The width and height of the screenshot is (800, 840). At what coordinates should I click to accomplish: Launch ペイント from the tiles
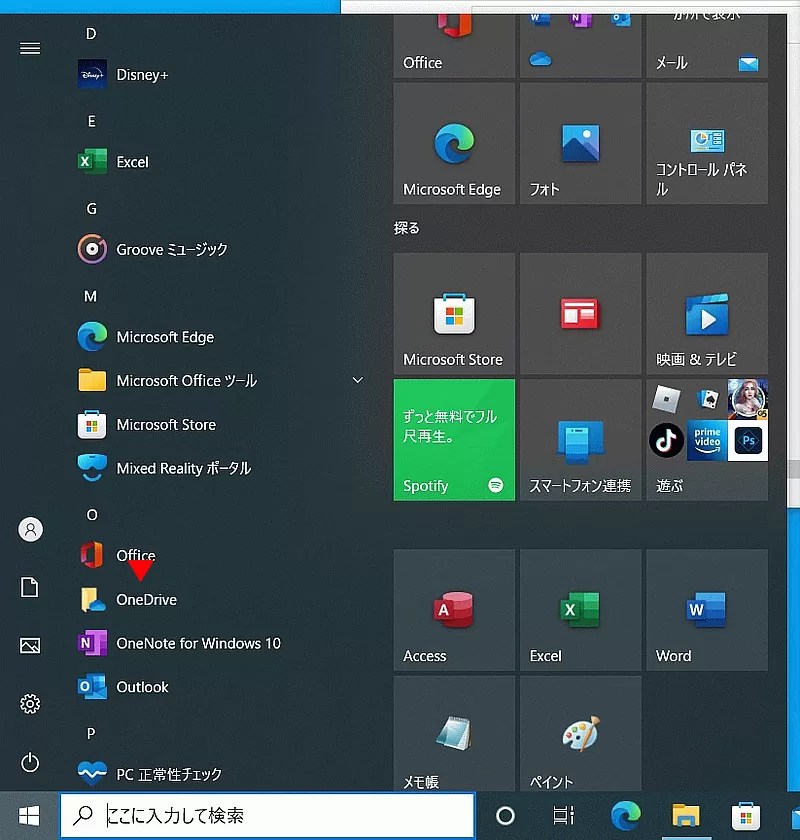tap(580, 735)
